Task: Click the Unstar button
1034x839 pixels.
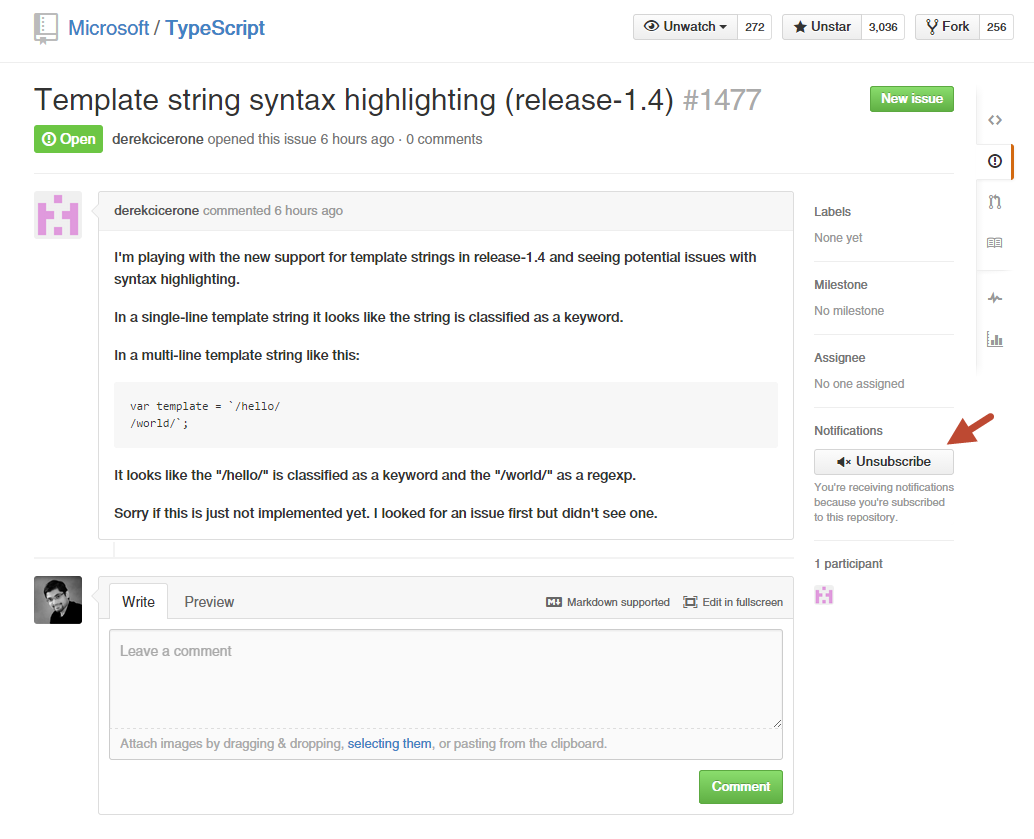Action: 822,27
